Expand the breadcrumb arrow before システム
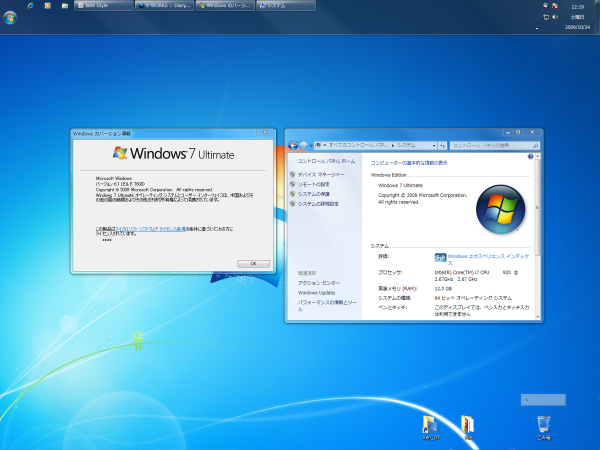600x450 pixels. pyautogui.click(x=393, y=146)
